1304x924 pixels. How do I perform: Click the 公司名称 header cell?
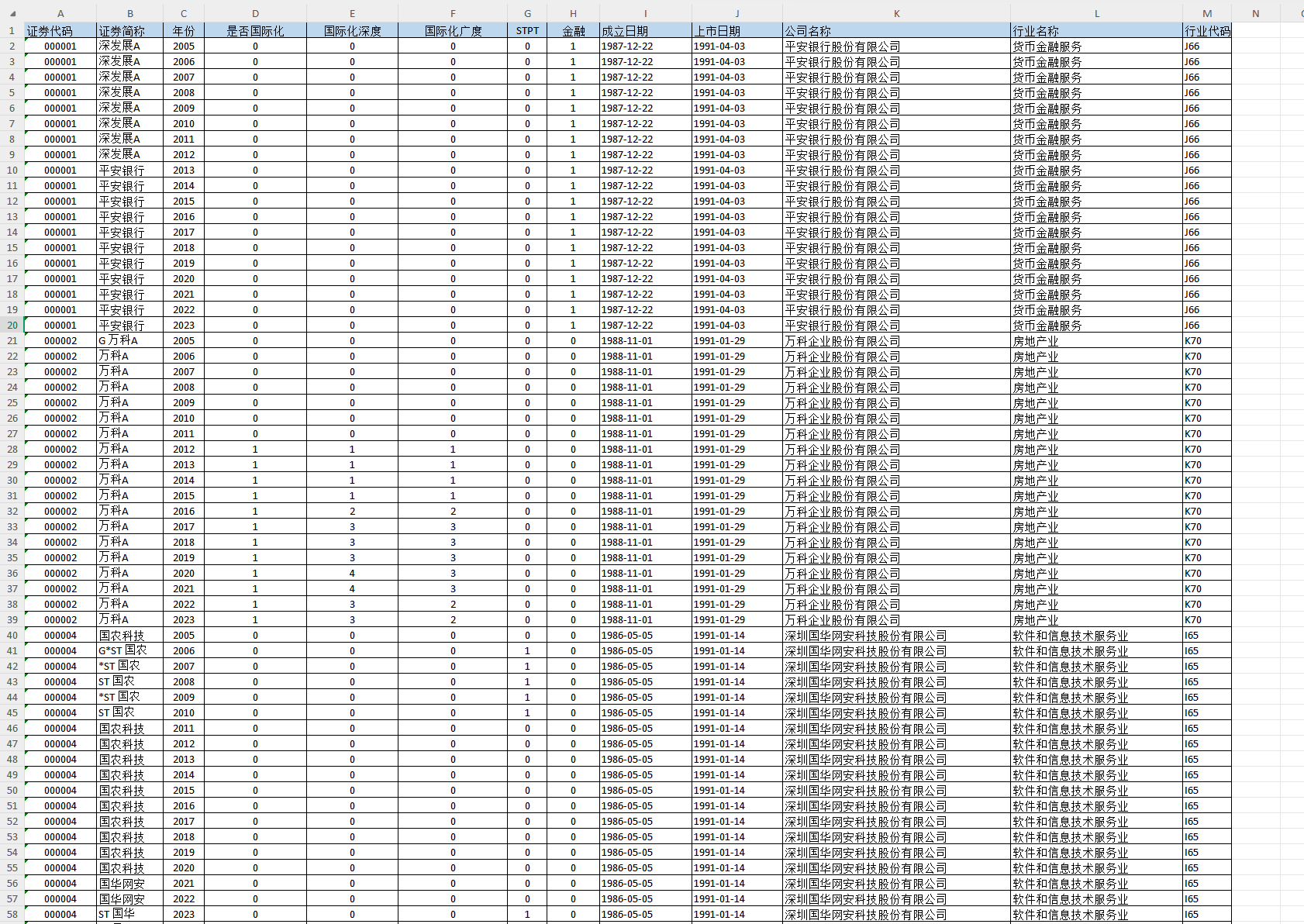pyautogui.click(x=896, y=31)
